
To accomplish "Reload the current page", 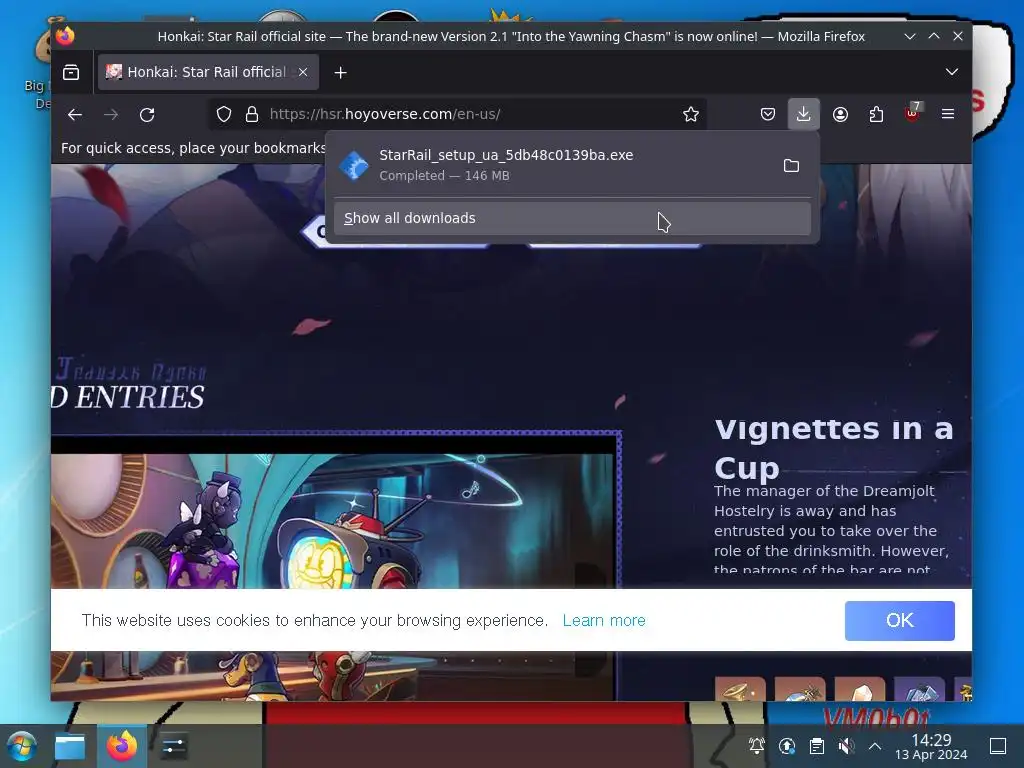I will [147, 114].
